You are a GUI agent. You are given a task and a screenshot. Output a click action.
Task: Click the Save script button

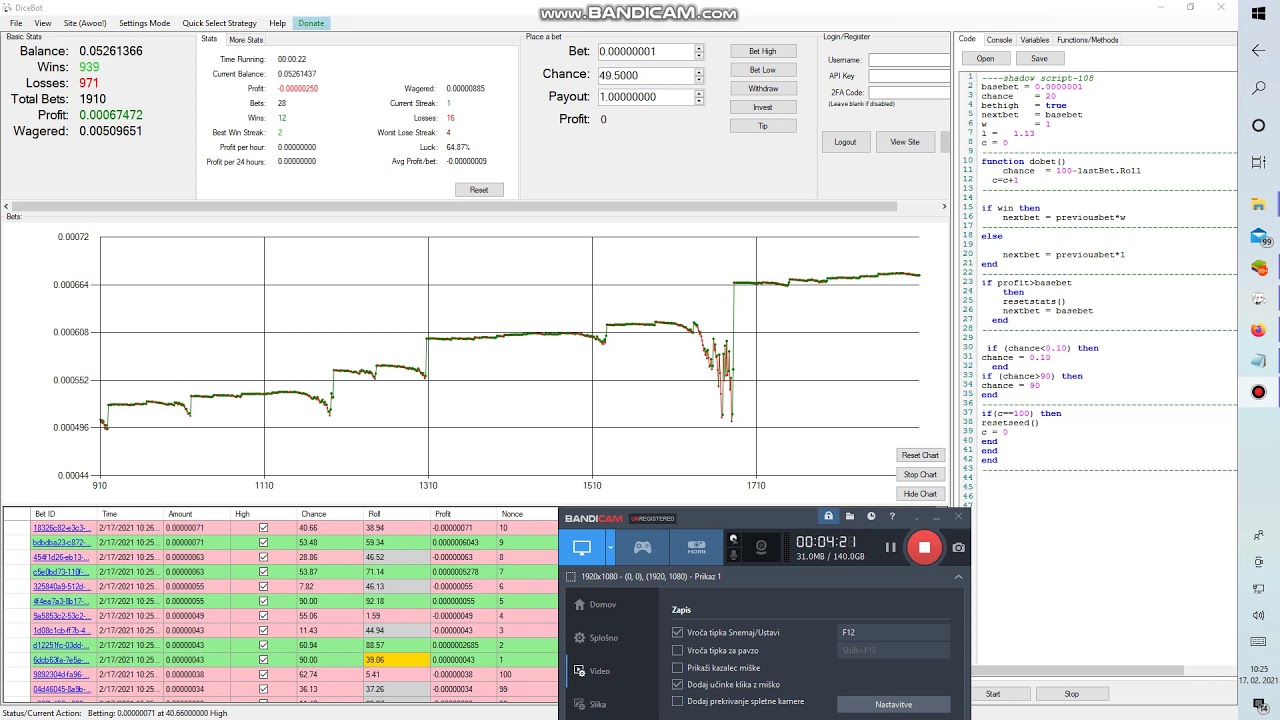[x=1039, y=58]
